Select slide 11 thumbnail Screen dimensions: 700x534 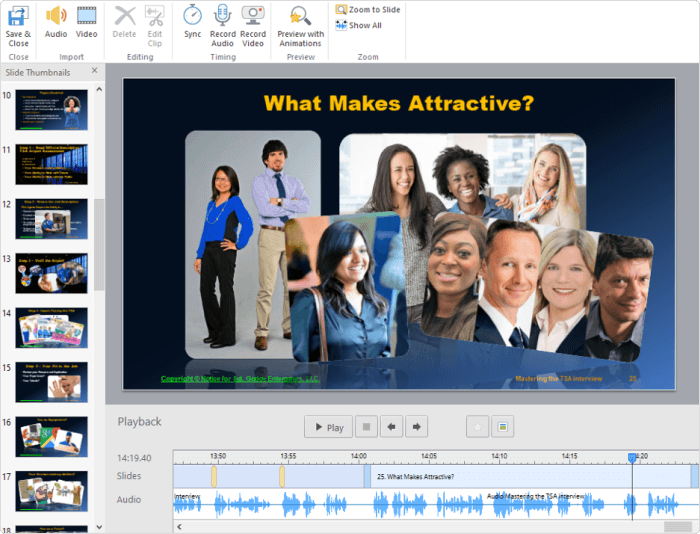click(51, 164)
